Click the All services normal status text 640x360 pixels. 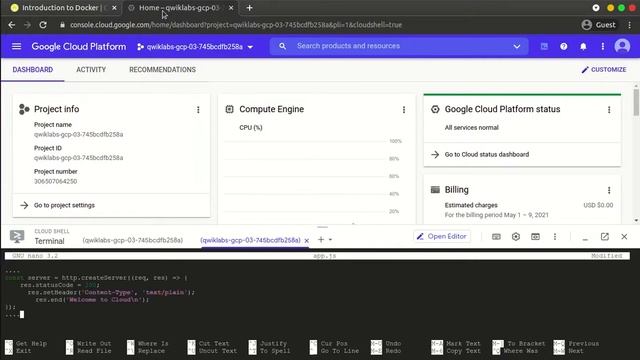coord(471,128)
